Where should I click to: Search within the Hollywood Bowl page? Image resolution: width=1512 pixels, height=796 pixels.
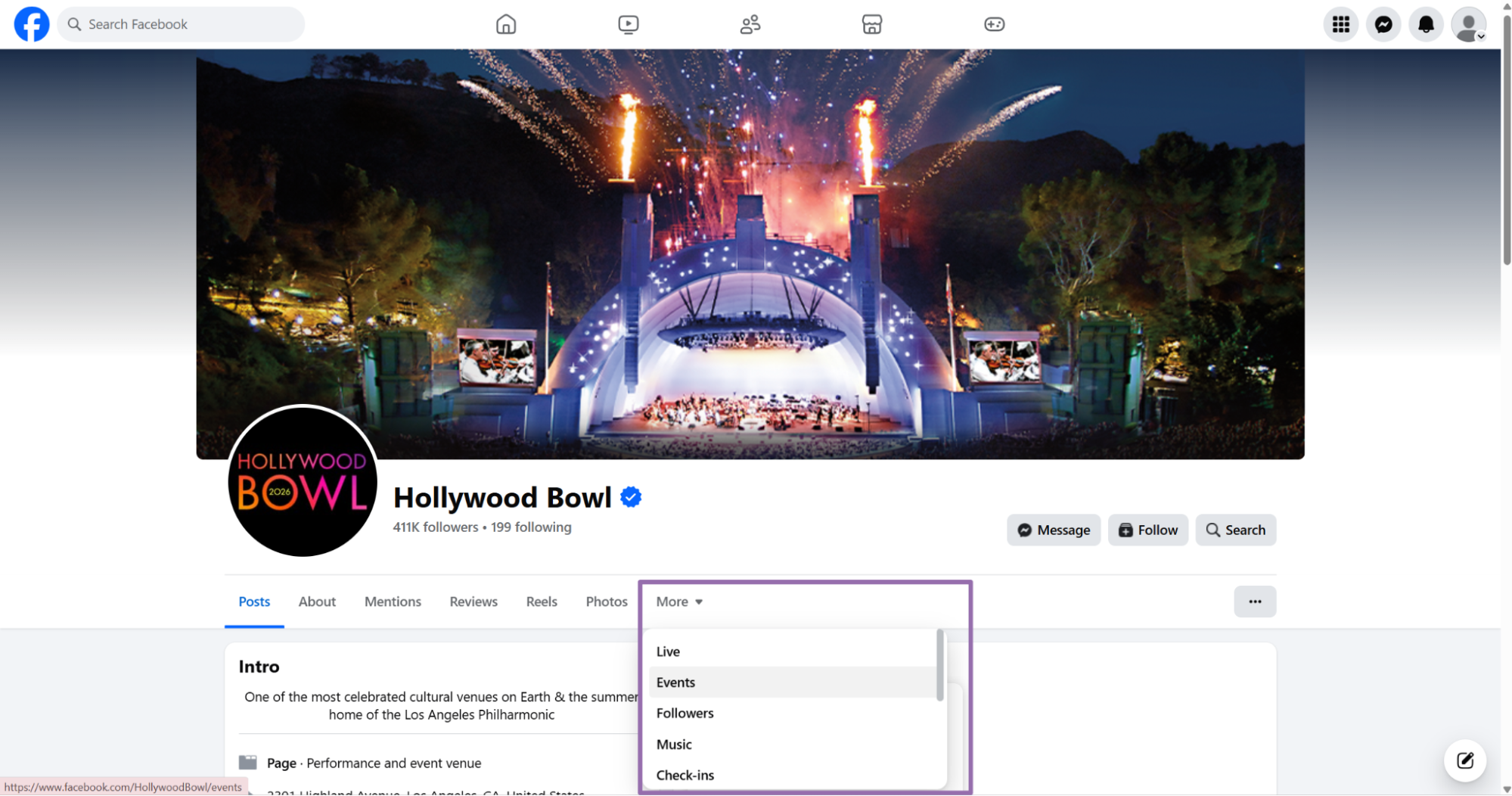click(x=1235, y=530)
